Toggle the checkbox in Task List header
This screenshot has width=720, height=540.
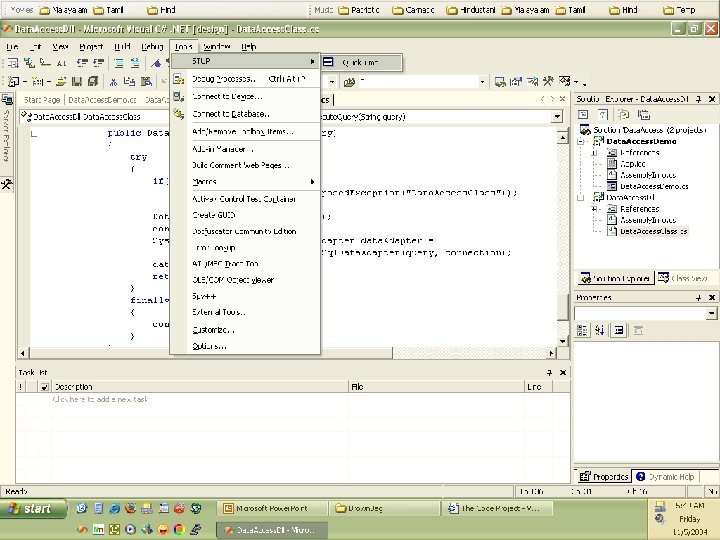(44, 386)
